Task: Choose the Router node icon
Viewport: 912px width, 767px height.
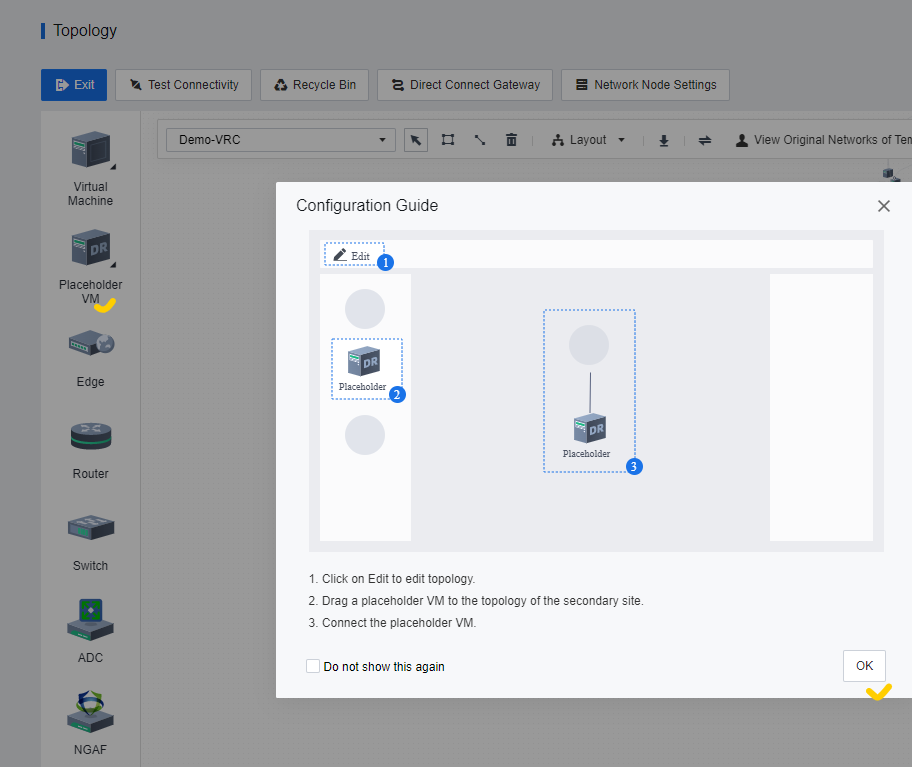Action: pos(91,436)
